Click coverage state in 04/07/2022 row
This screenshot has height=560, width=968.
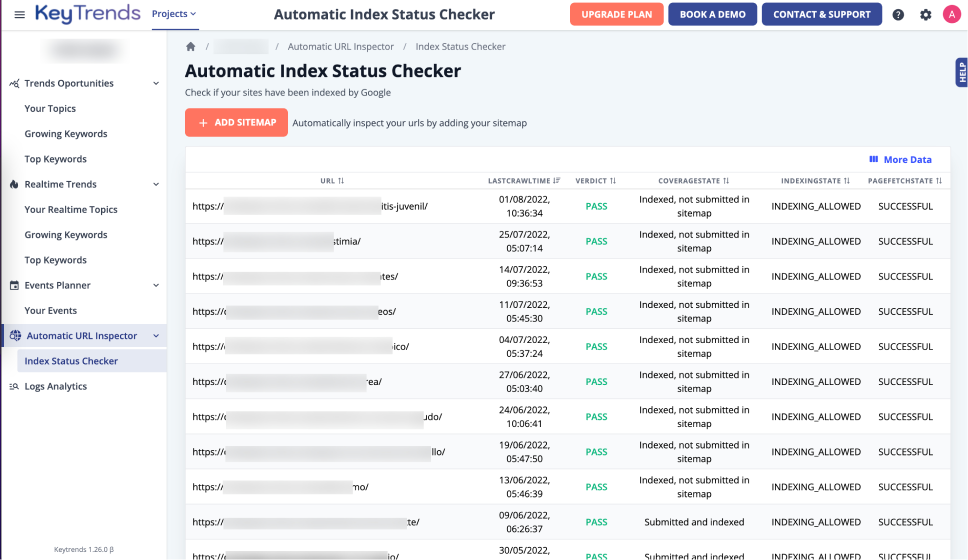tap(694, 346)
